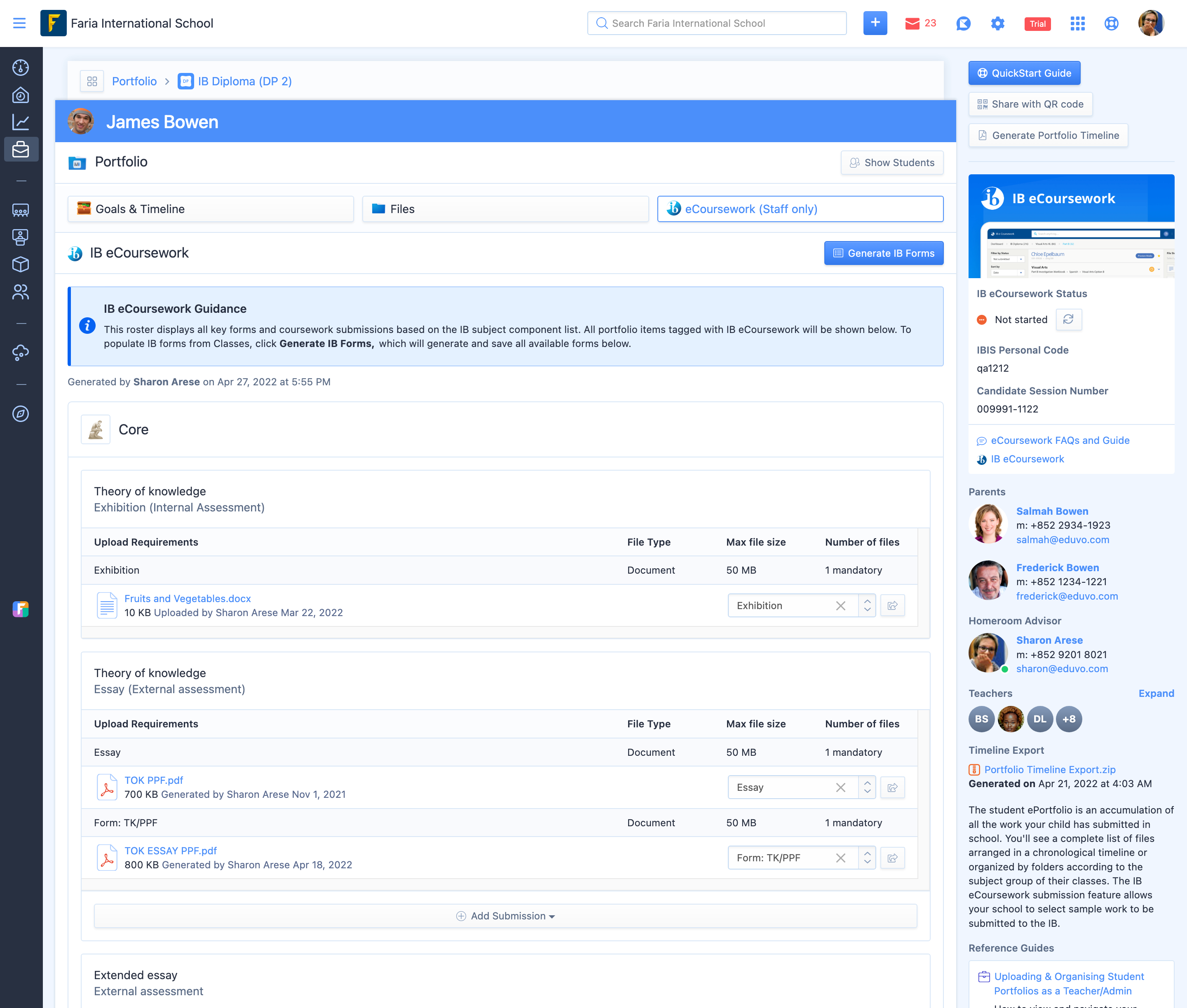Open the analytics line chart sidebar icon

21,122
